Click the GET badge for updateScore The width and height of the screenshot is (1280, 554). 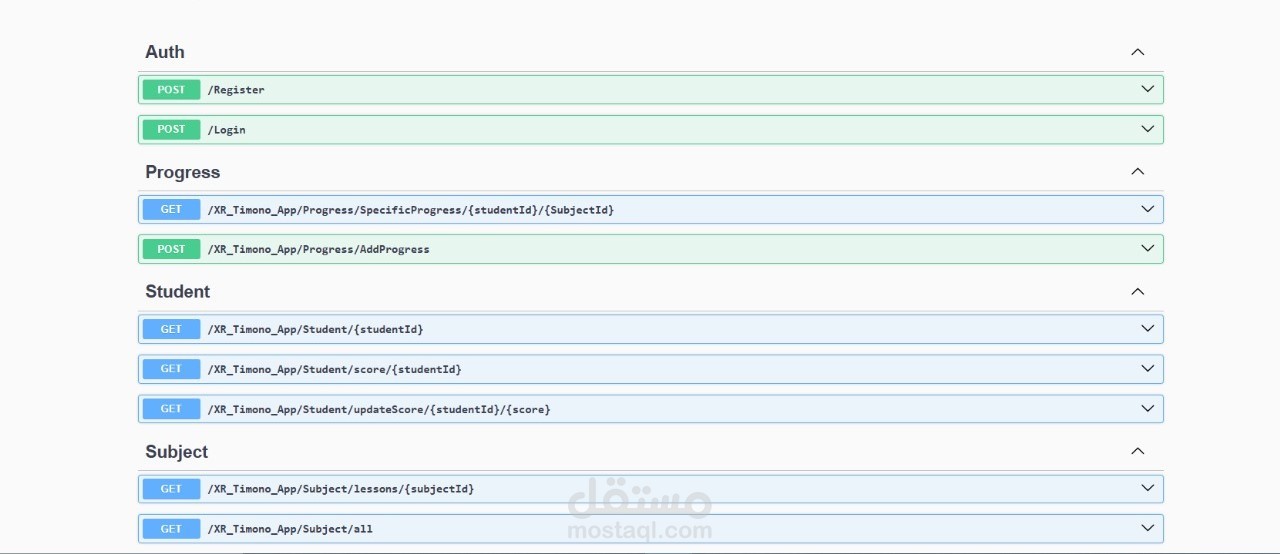(x=171, y=409)
